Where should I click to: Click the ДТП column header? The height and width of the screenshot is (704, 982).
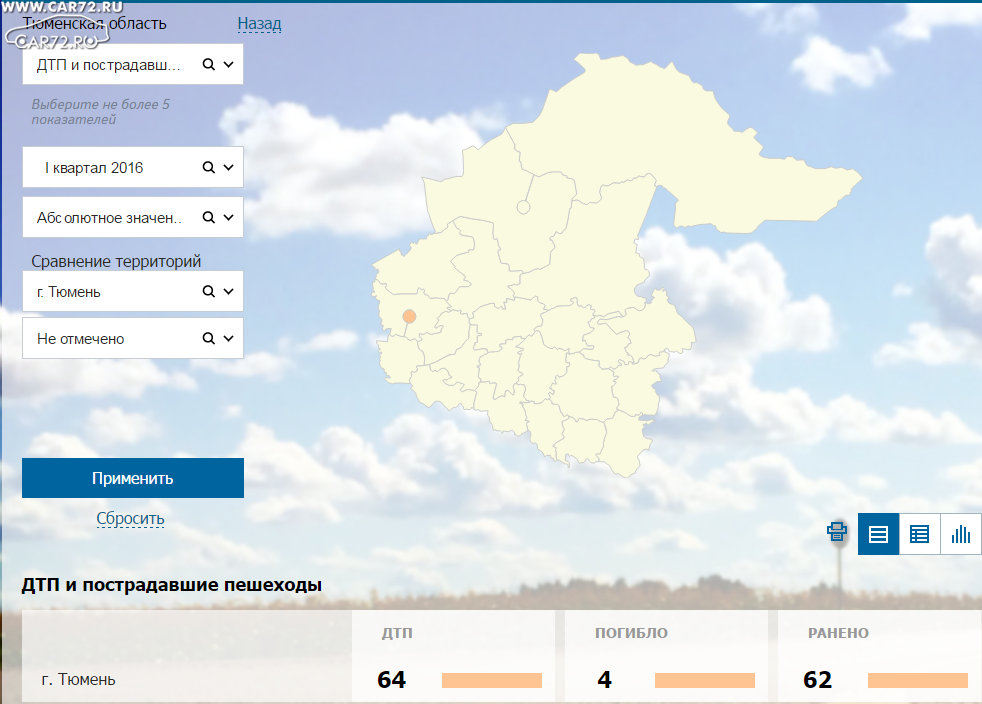click(x=397, y=633)
